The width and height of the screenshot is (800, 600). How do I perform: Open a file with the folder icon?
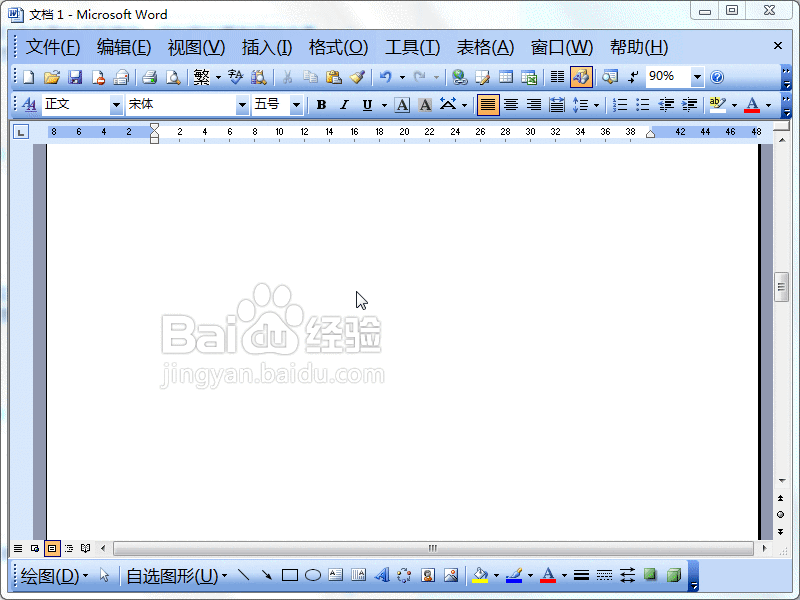tap(52, 77)
